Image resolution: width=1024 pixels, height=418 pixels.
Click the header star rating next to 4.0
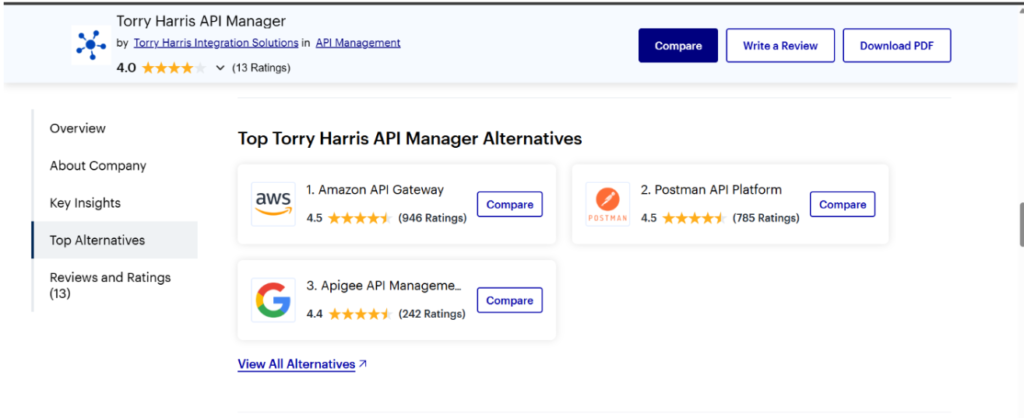(174, 68)
